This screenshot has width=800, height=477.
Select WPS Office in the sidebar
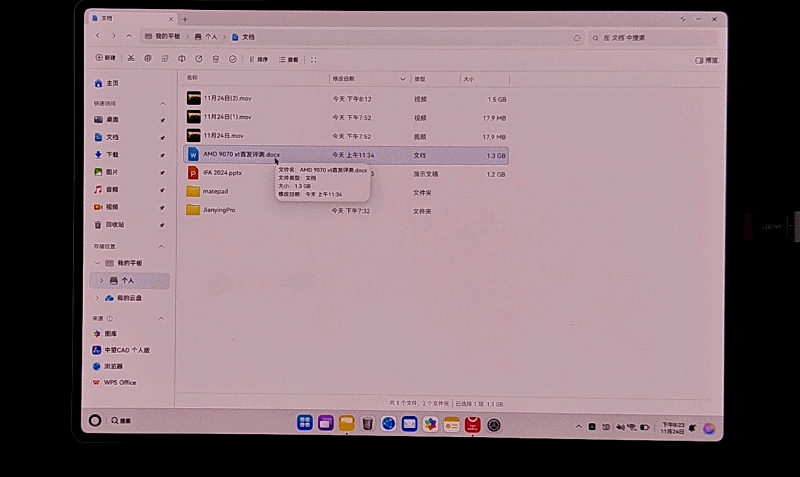pos(120,382)
